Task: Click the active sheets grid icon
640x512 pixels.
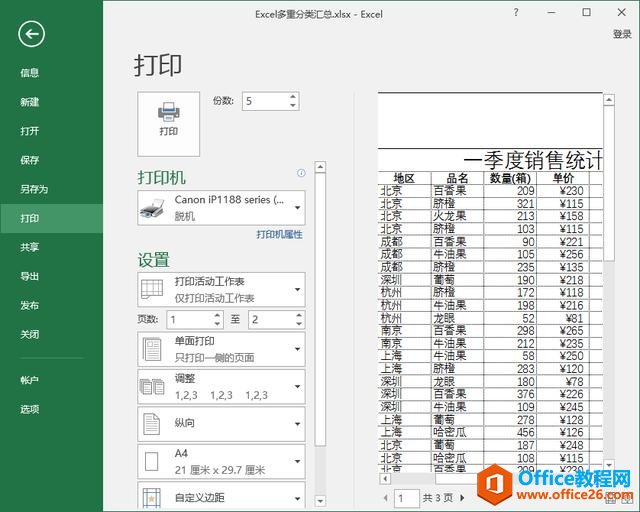Action: tap(152, 289)
